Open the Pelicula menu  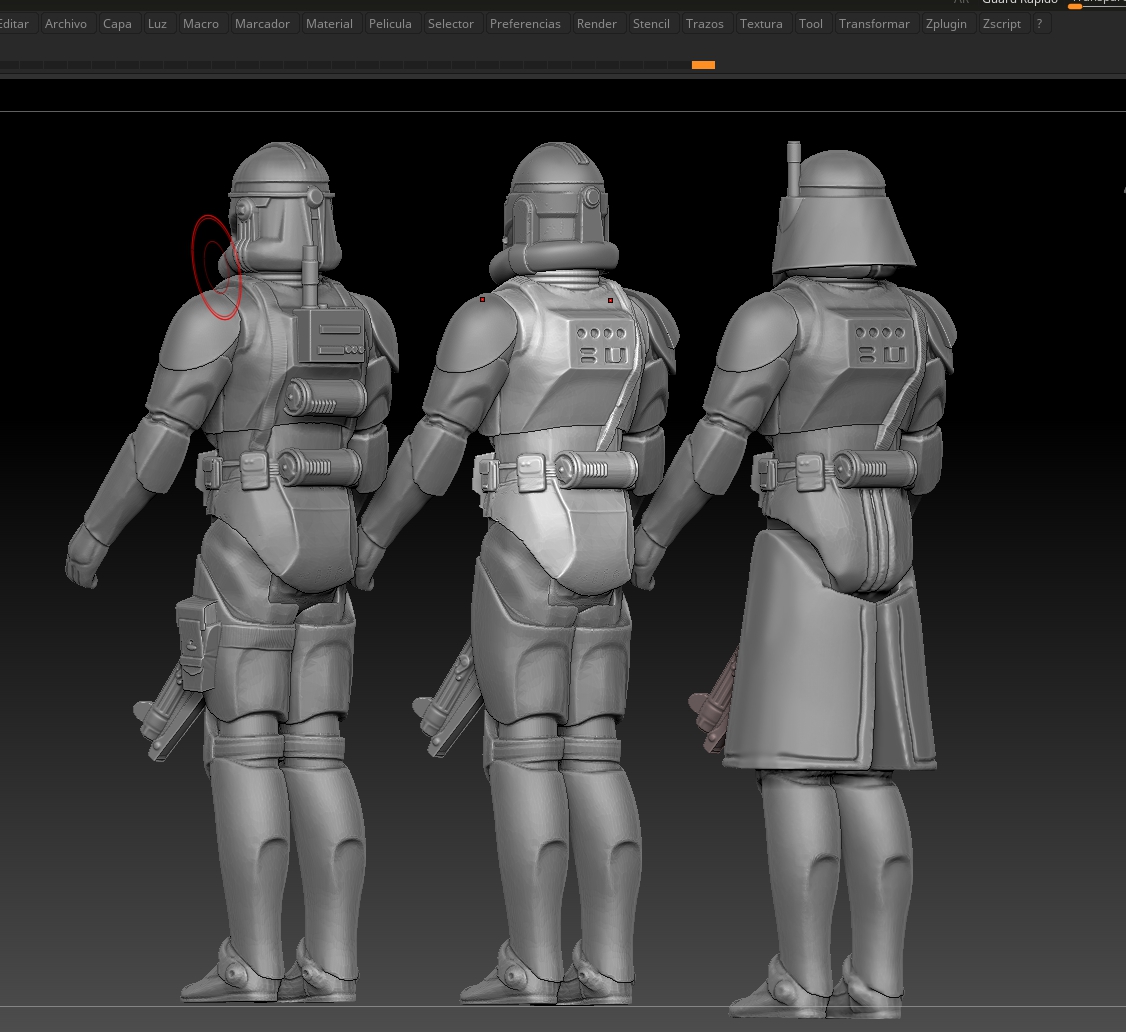pyautogui.click(x=390, y=24)
